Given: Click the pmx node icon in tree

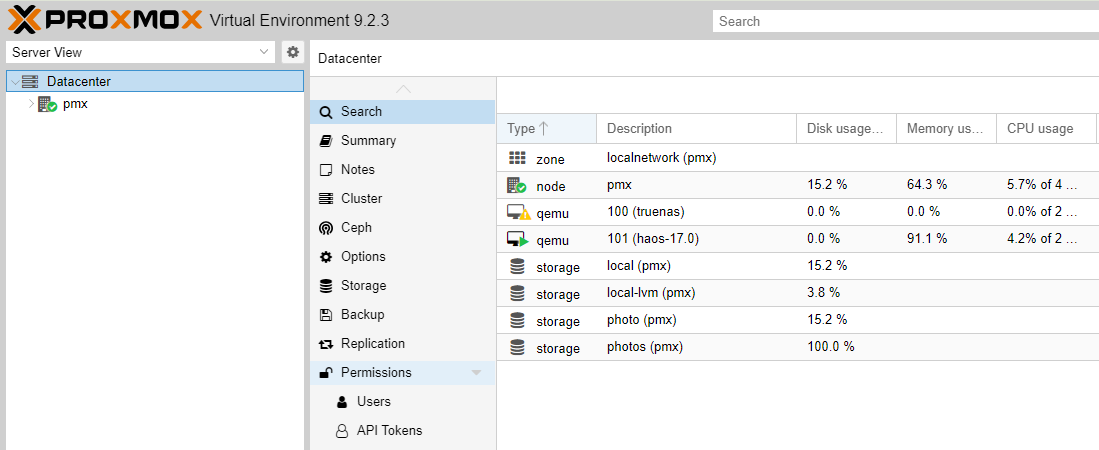Looking at the screenshot, I should pyautogui.click(x=47, y=104).
